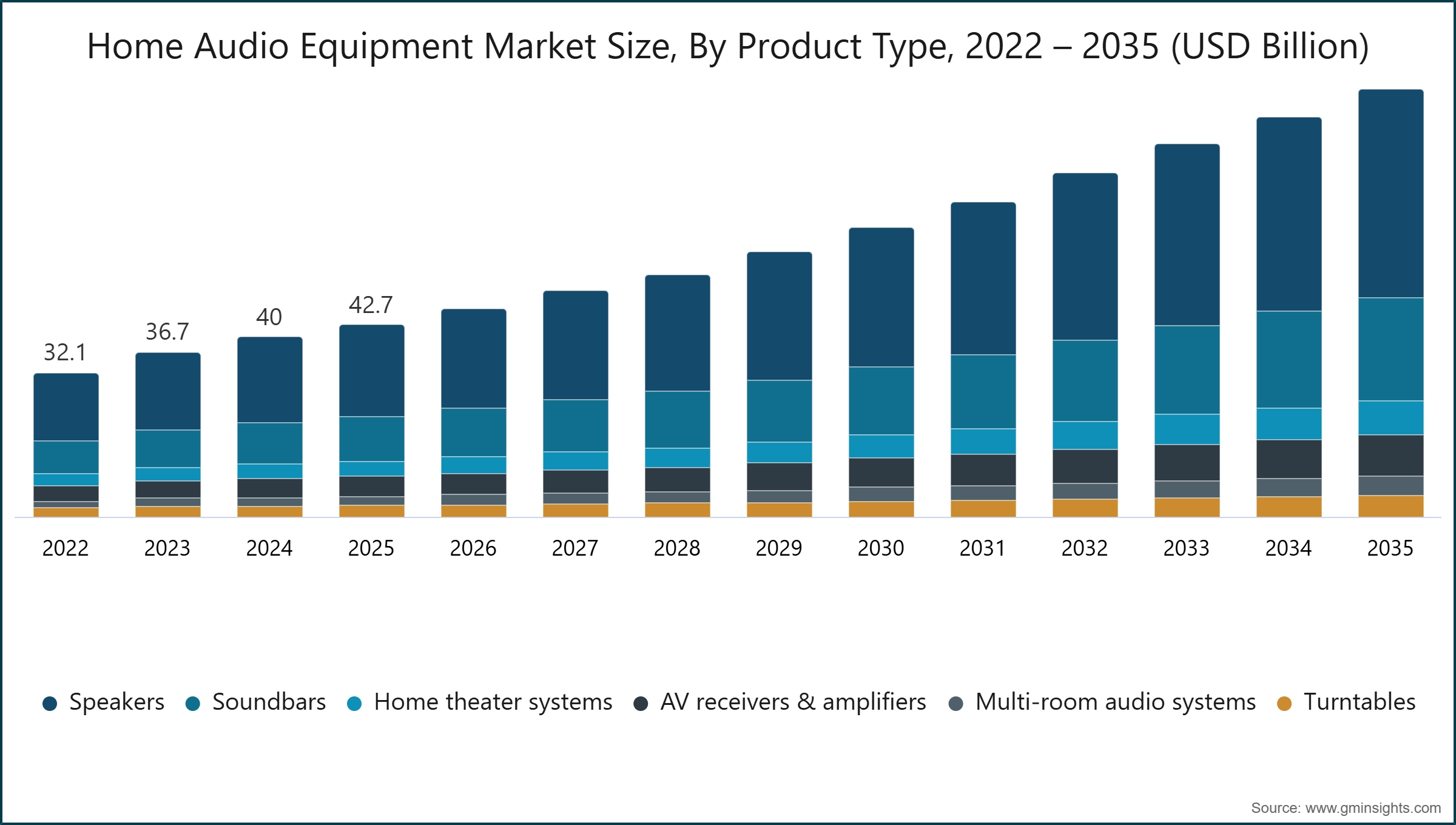Select the Speakers segment of the 2024 bar

point(270,380)
